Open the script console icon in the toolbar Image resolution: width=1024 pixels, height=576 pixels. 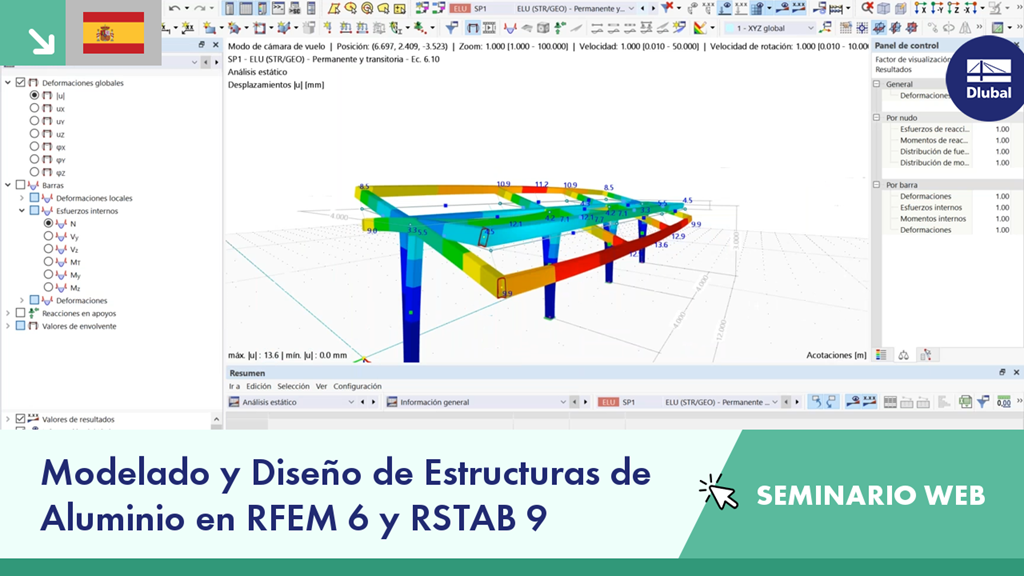click(x=279, y=8)
